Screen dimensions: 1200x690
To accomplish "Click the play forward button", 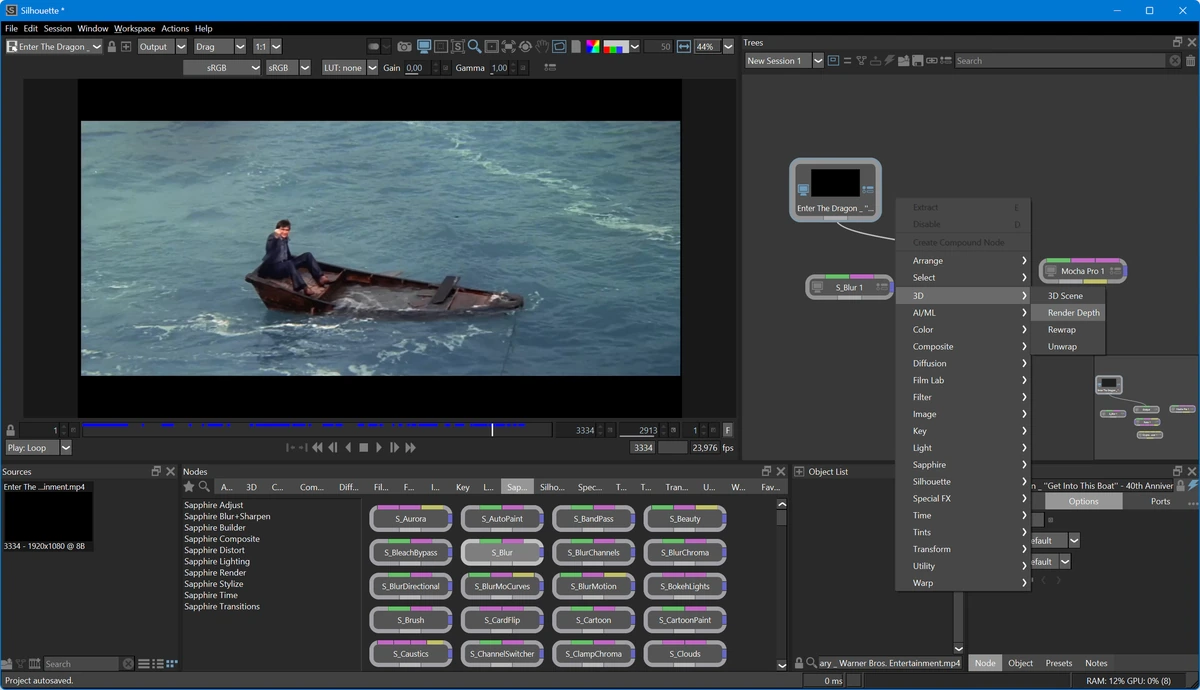I will pyautogui.click(x=379, y=447).
